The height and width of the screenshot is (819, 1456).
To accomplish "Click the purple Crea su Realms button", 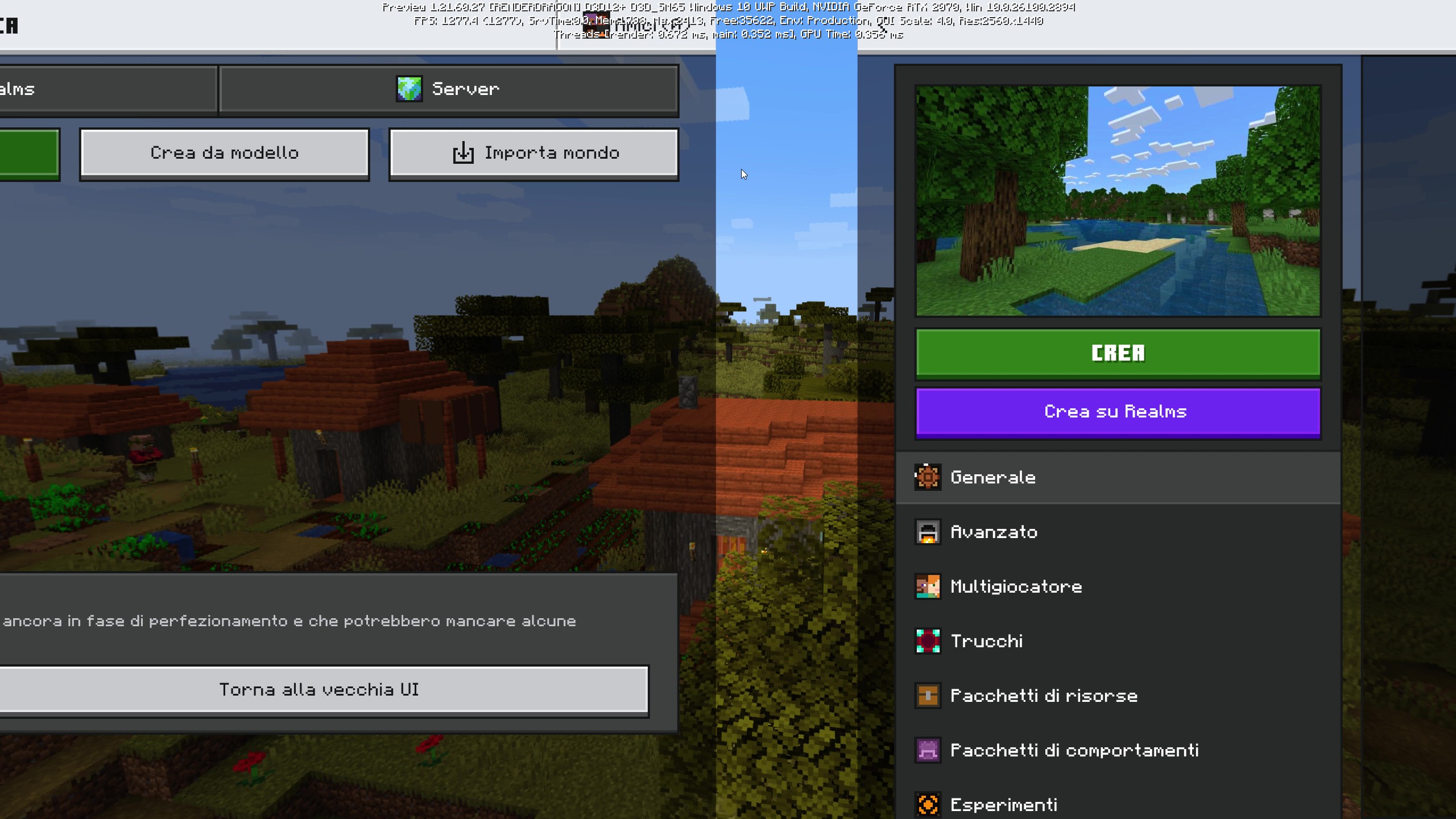I will 1117,412.
